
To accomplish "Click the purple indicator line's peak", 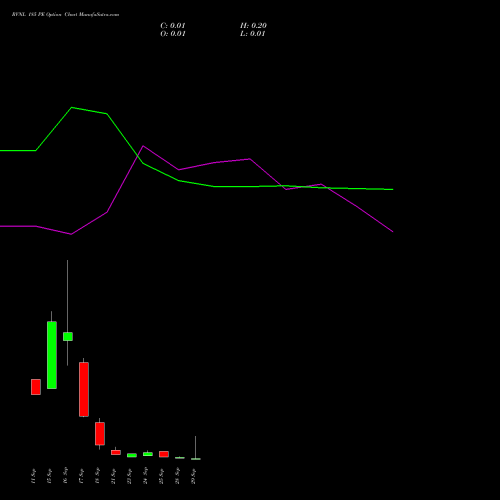I will (143, 146).
